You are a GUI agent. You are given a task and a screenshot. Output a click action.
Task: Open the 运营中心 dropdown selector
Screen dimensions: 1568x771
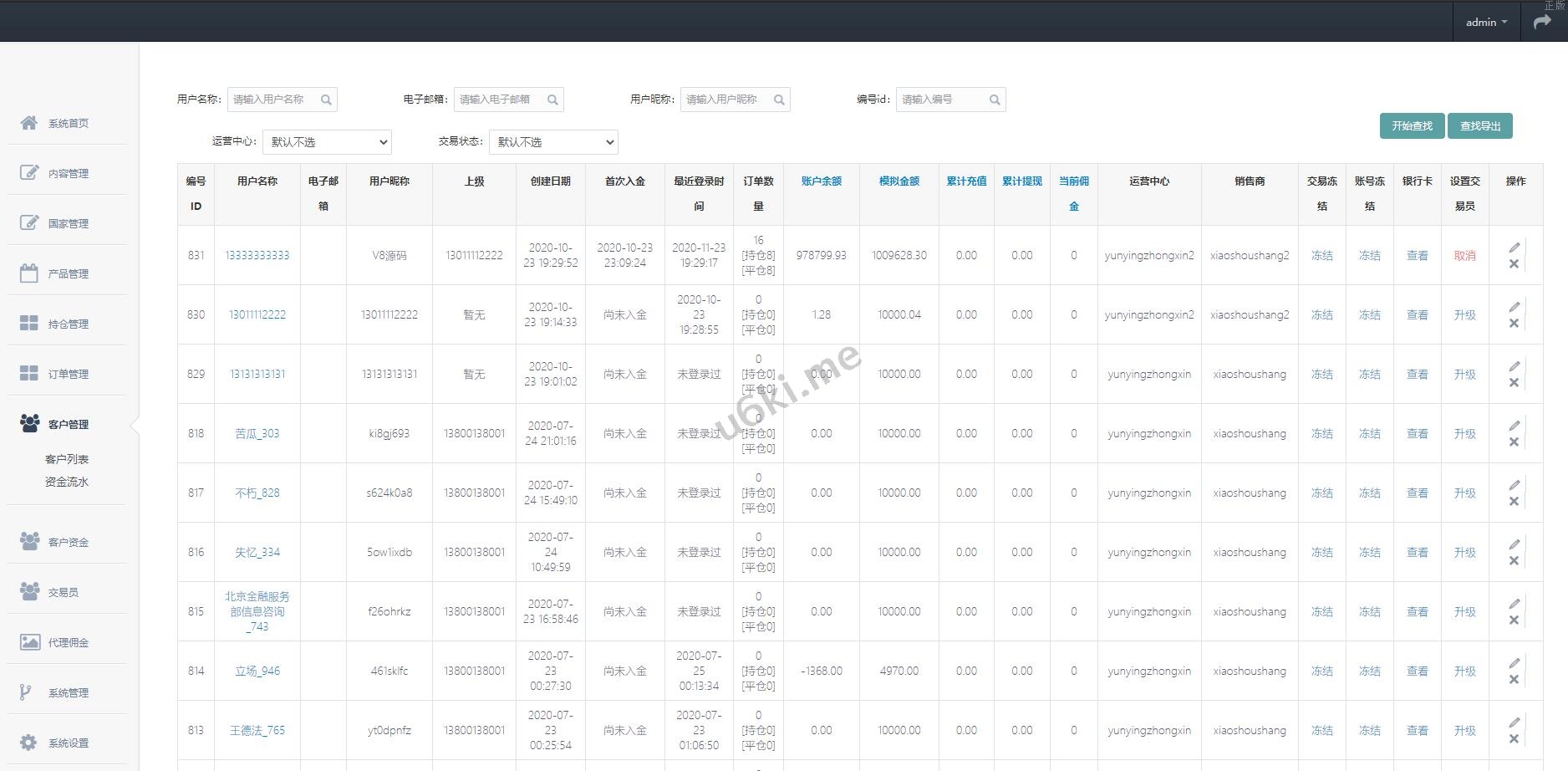tap(327, 142)
